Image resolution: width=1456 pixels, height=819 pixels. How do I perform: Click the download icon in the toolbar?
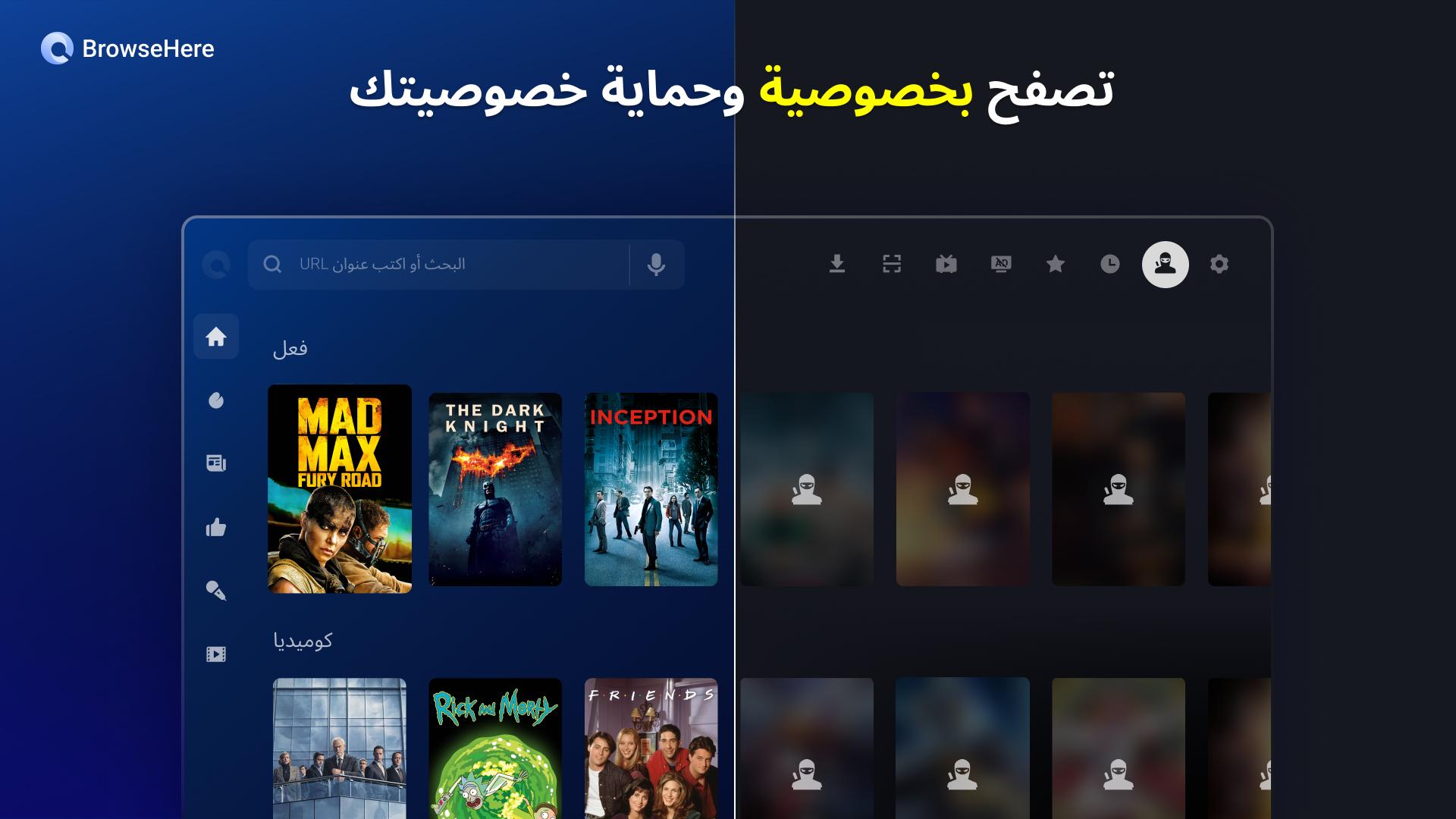pos(836,264)
